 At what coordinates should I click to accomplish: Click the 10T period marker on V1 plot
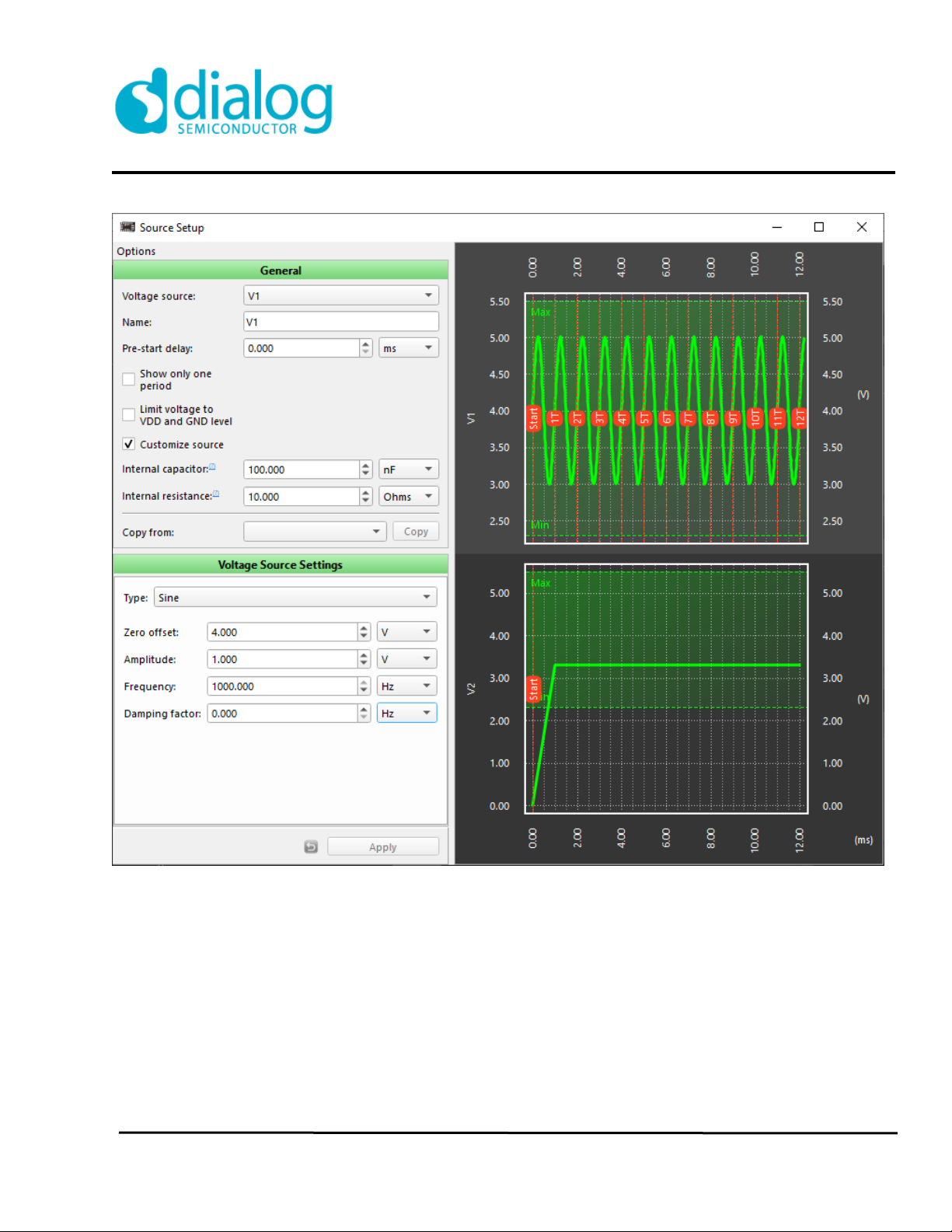pyautogui.click(x=755, y=418)
